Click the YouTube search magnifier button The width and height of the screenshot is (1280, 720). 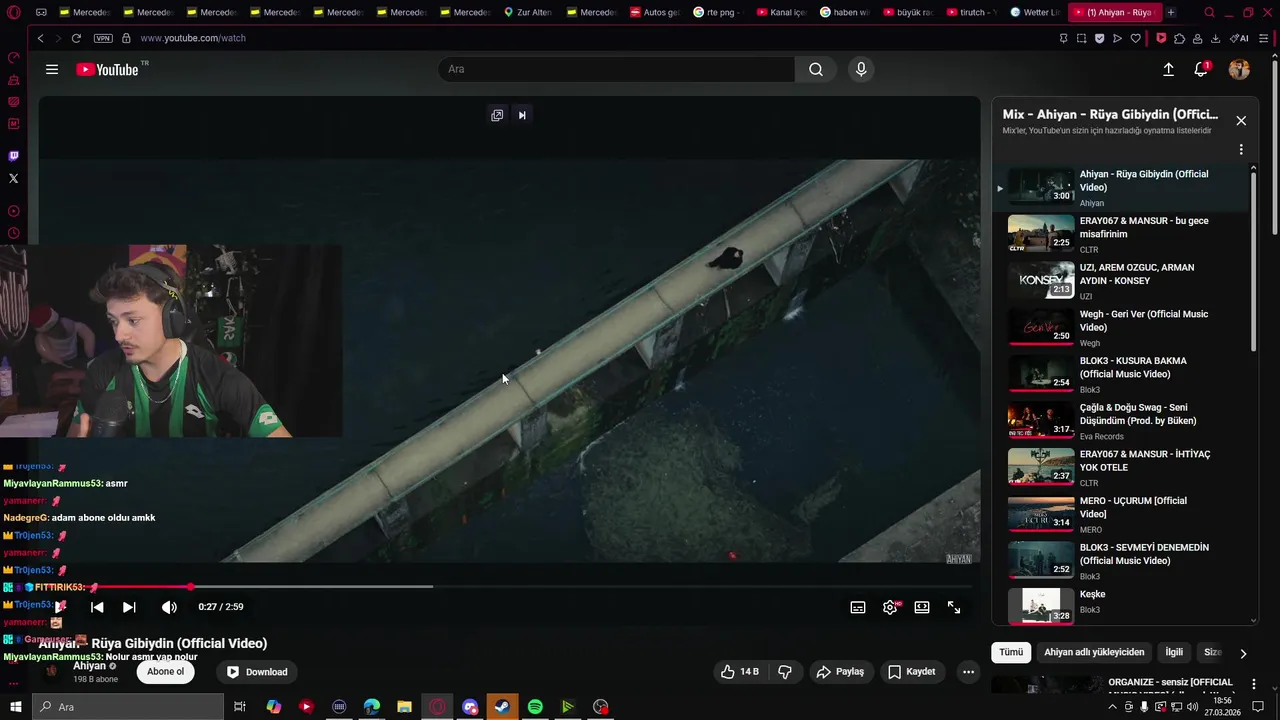[816, 69]
